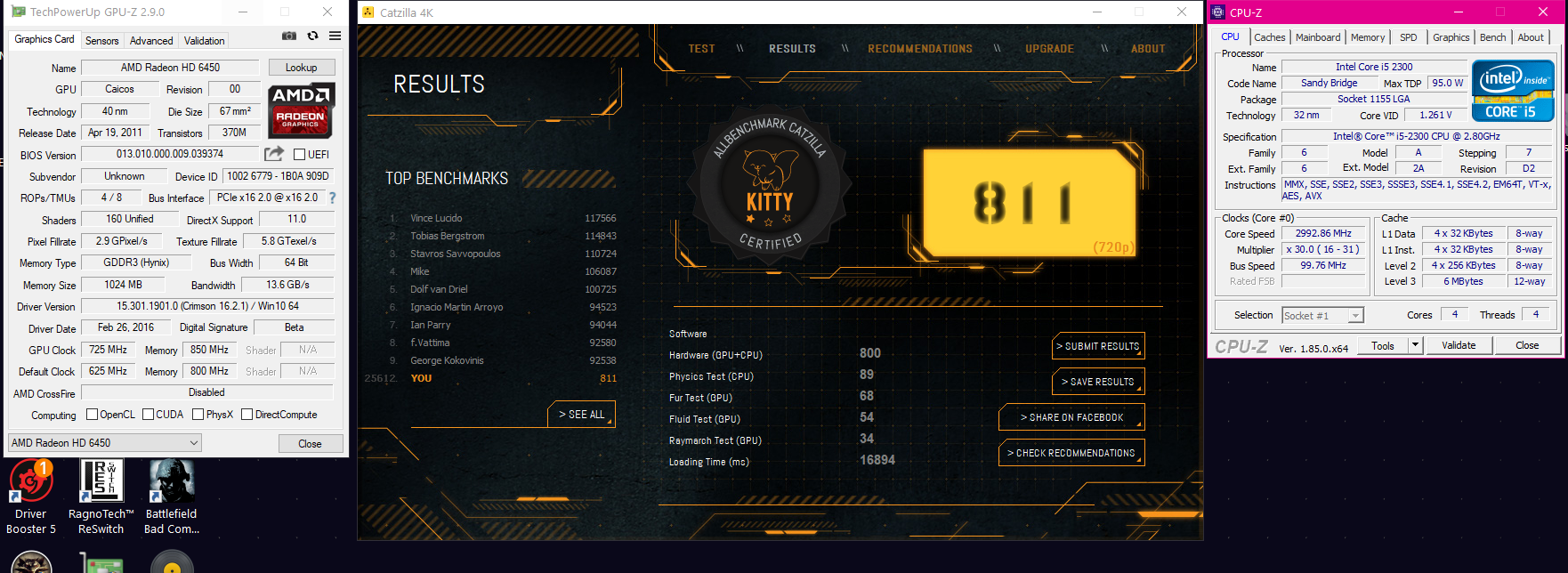The width and height of the screenshot is (1568, 573).
Task: Click CHECK RECOMMENDATIONS button
Action: point(1071,453)
